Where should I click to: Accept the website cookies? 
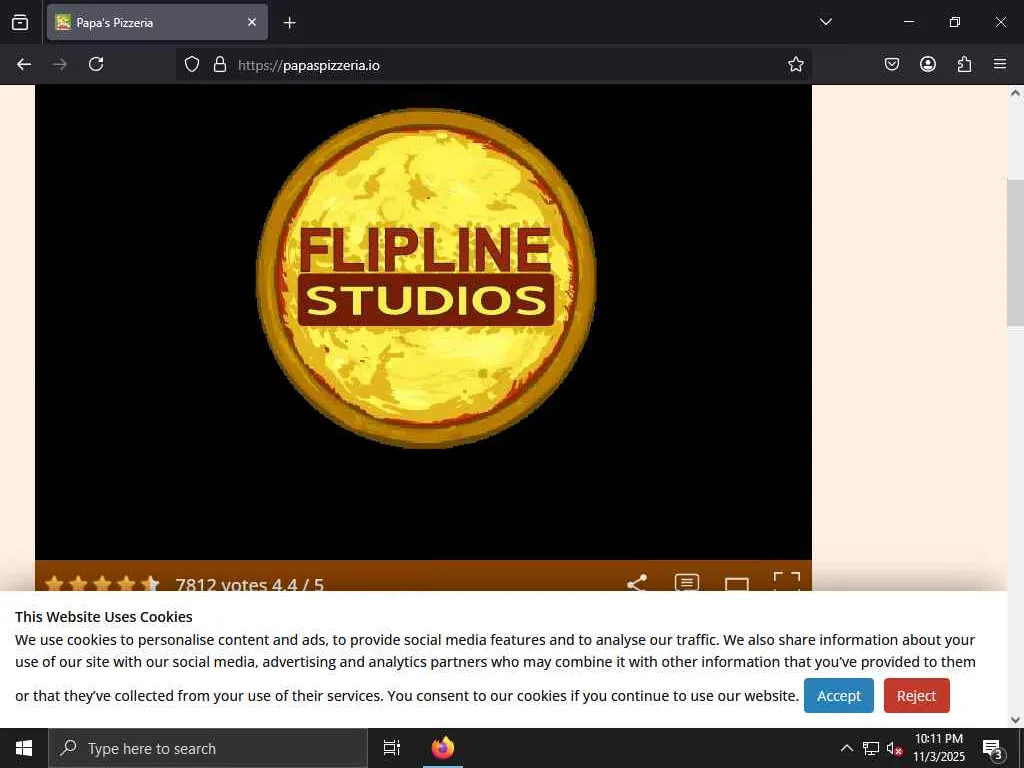[839, 696]
